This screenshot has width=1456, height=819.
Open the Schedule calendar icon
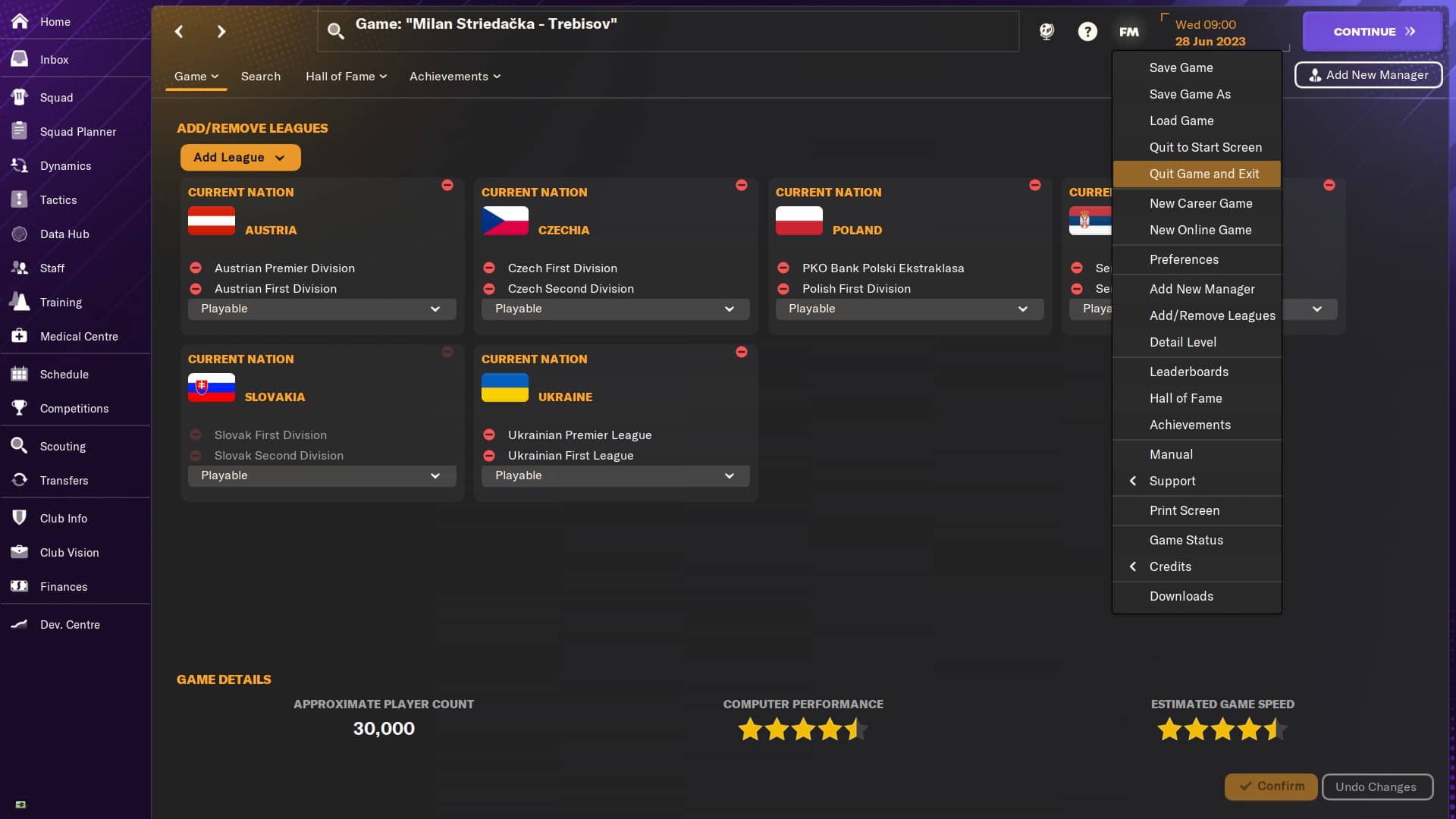[20, 374]
